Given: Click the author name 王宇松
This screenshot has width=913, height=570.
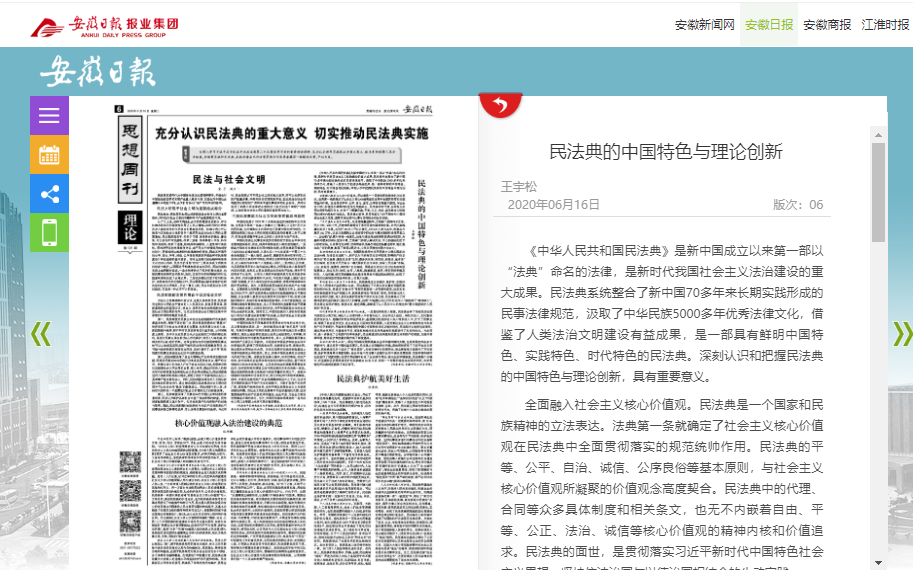Looking at the screenshot, I should pyautogui.click(x=519, y=187).
